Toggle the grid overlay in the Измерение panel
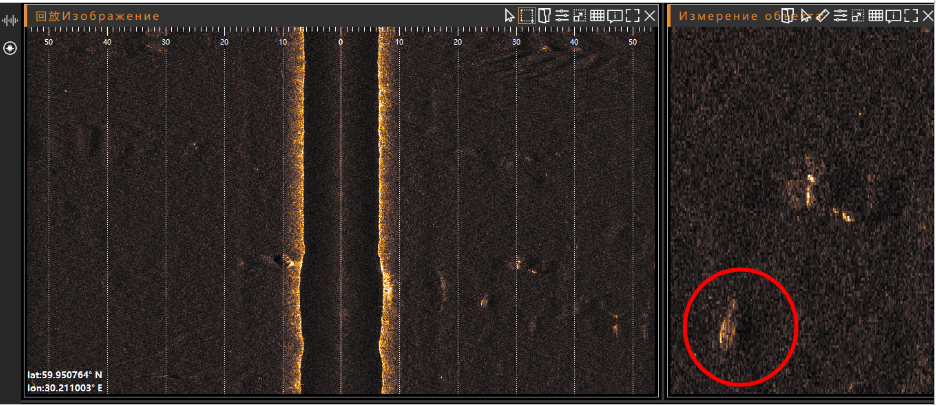 pyautogui.click(x=876, y=16)
